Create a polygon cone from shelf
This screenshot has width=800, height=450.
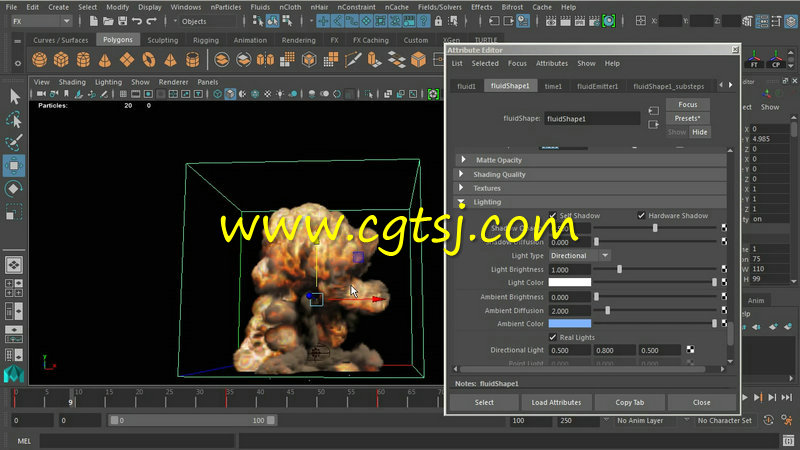coord(105,60)
